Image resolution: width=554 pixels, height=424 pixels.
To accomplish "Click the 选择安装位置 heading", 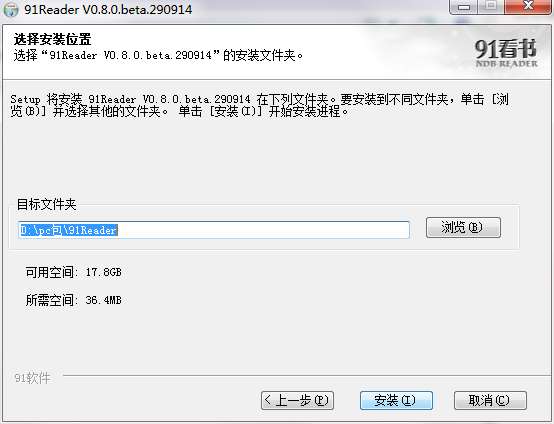I will [x=52, y=39].
